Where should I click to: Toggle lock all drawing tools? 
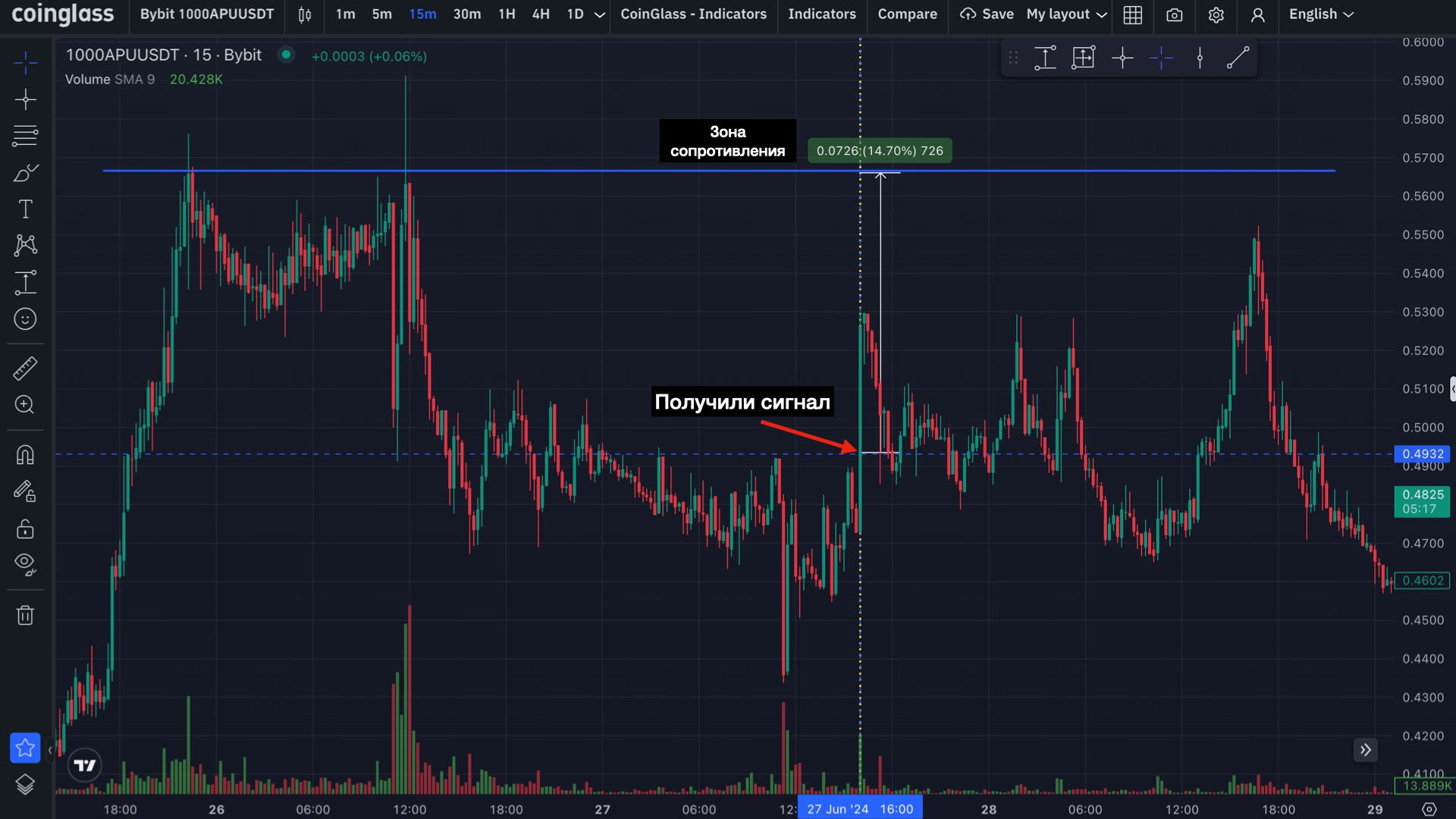[25, 529]
